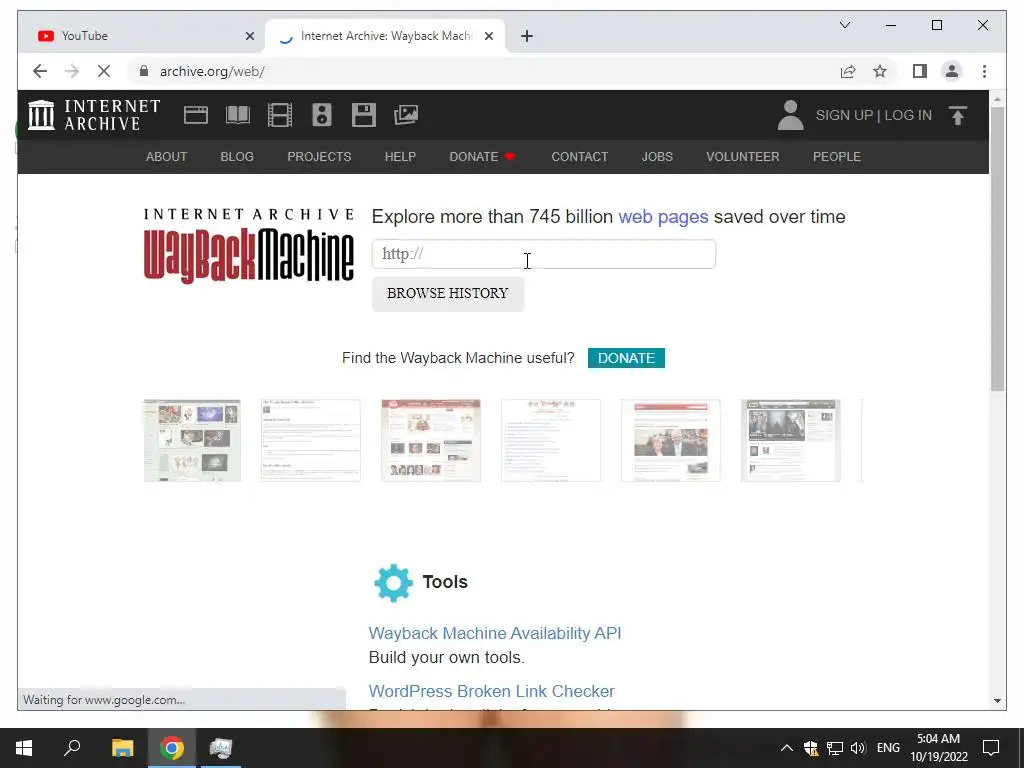The height and width of the screenshot is (768, 1024).
Task: Click the Tools gear icon
Action: tap(393, 583)
